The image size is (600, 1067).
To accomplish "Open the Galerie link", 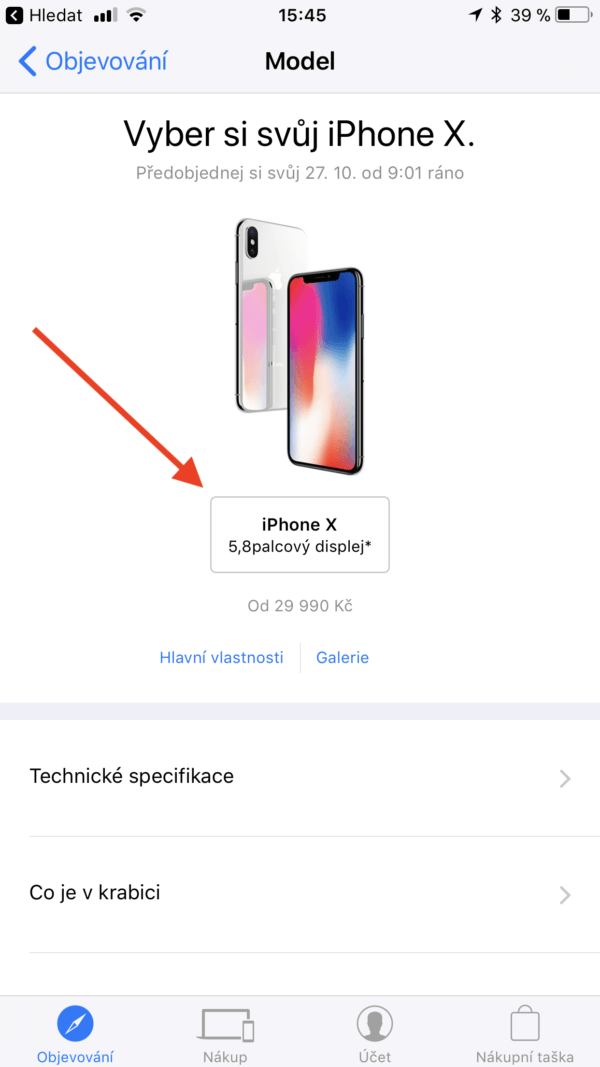I will 342,657.
